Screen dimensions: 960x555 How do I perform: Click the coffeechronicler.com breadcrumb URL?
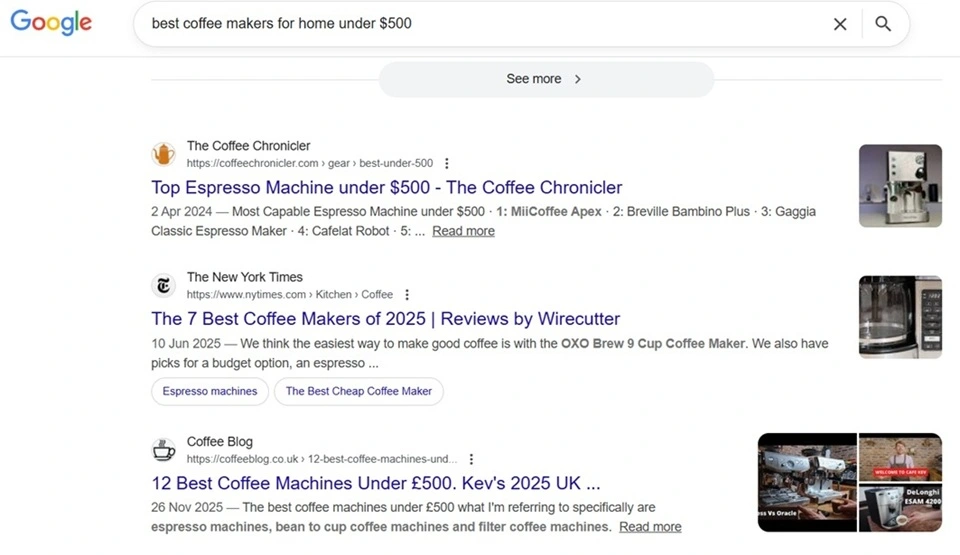coord(310,164)
